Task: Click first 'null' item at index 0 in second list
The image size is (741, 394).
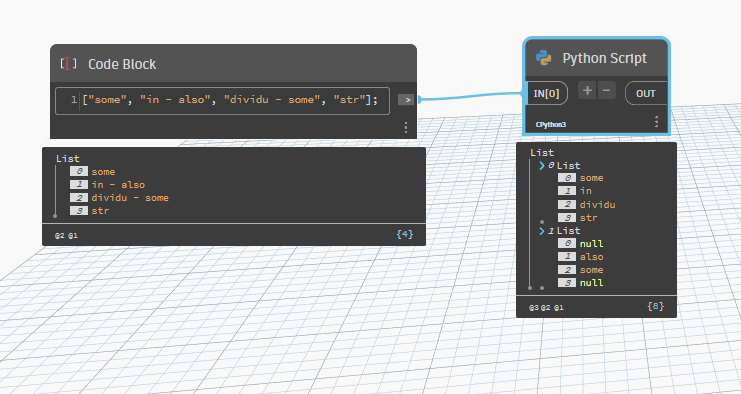Action: click(x=591, y=244)
